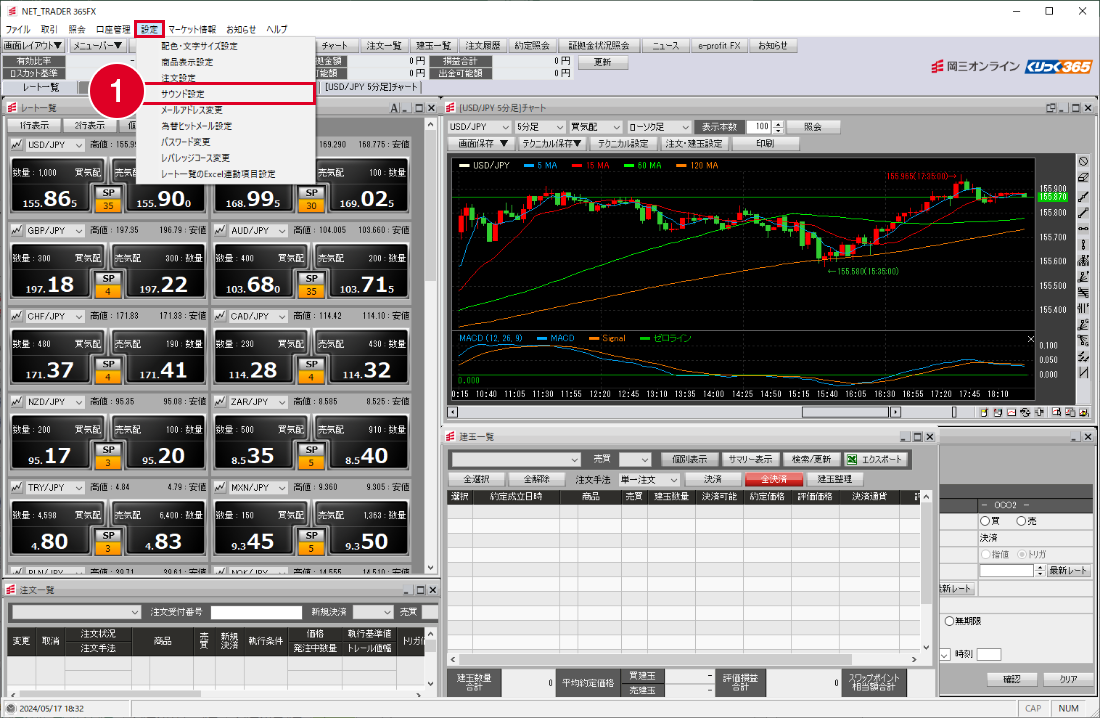Click the chart's horizontal scrollbar thumb

[845, 412]
